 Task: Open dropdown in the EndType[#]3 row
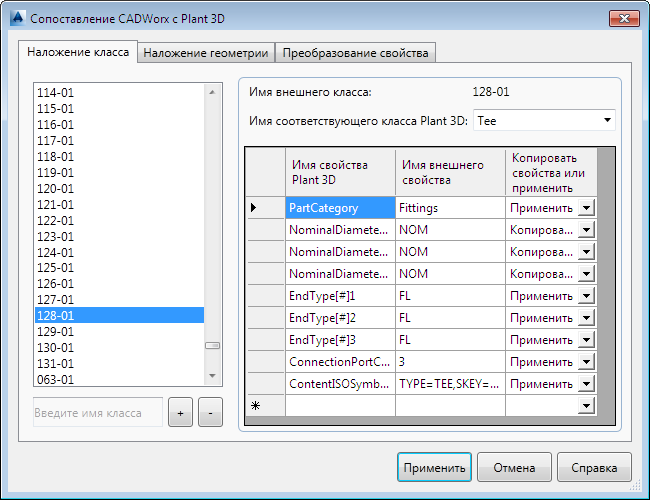(x=587, y=340)
